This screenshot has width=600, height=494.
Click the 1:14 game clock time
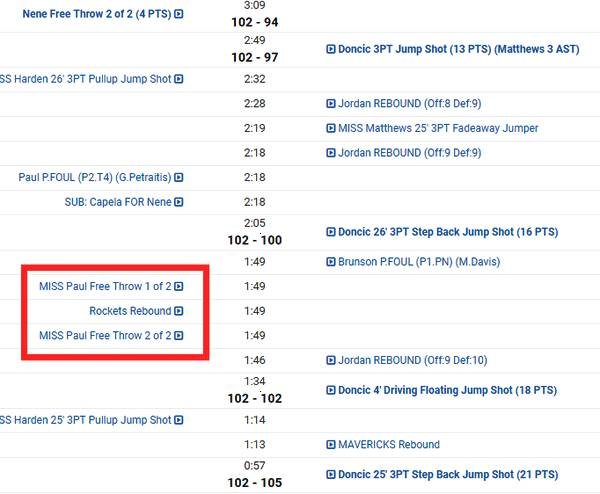click(255, 420)
